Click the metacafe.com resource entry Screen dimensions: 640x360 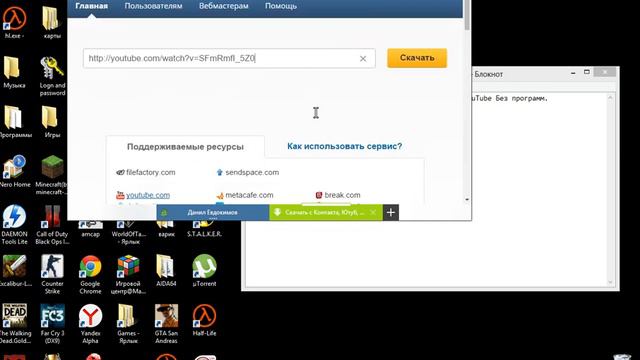click(245, 195)
